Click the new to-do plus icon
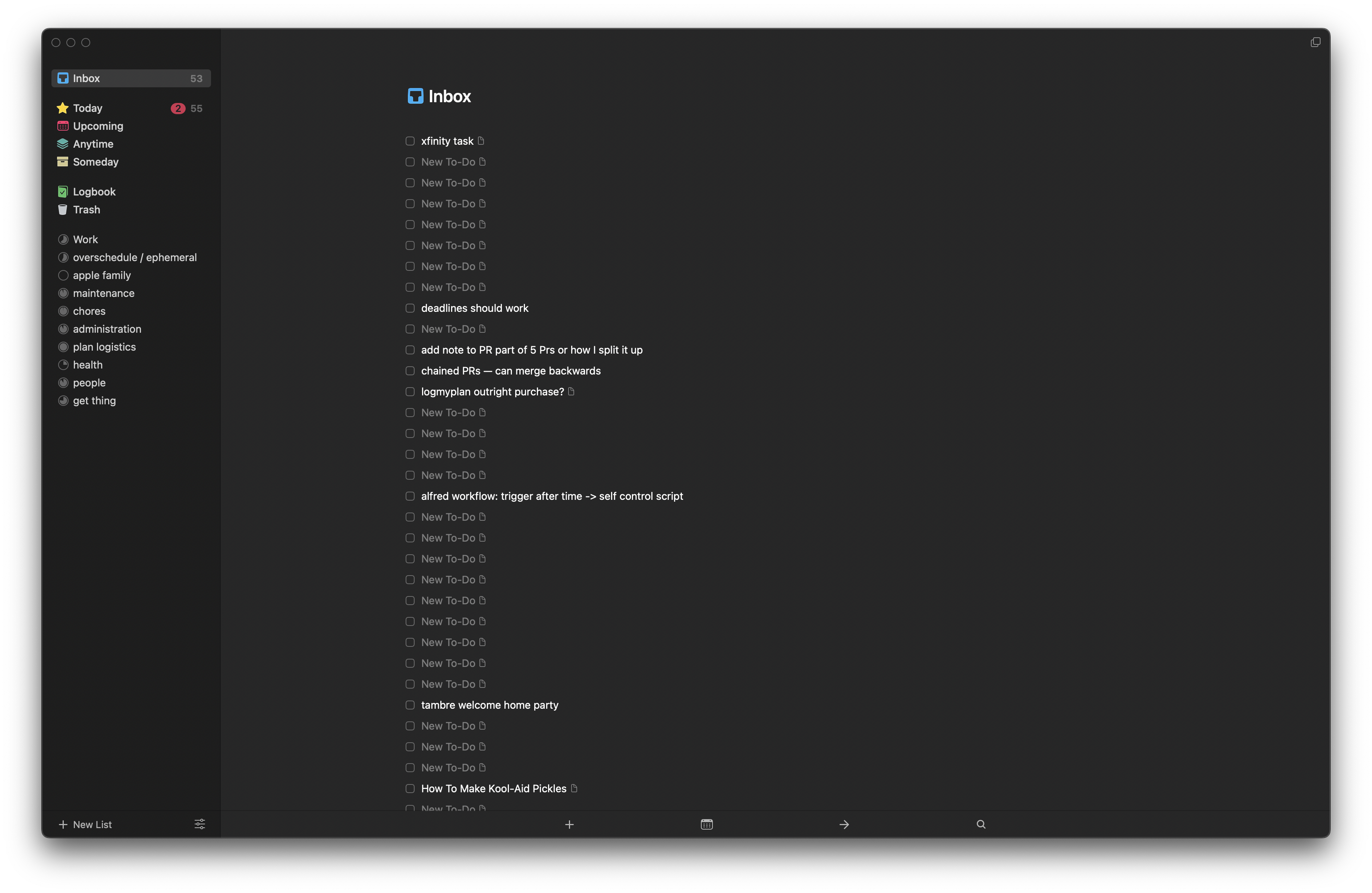The height and width of the screenshot is (893, 1372). tap(569, 824)
